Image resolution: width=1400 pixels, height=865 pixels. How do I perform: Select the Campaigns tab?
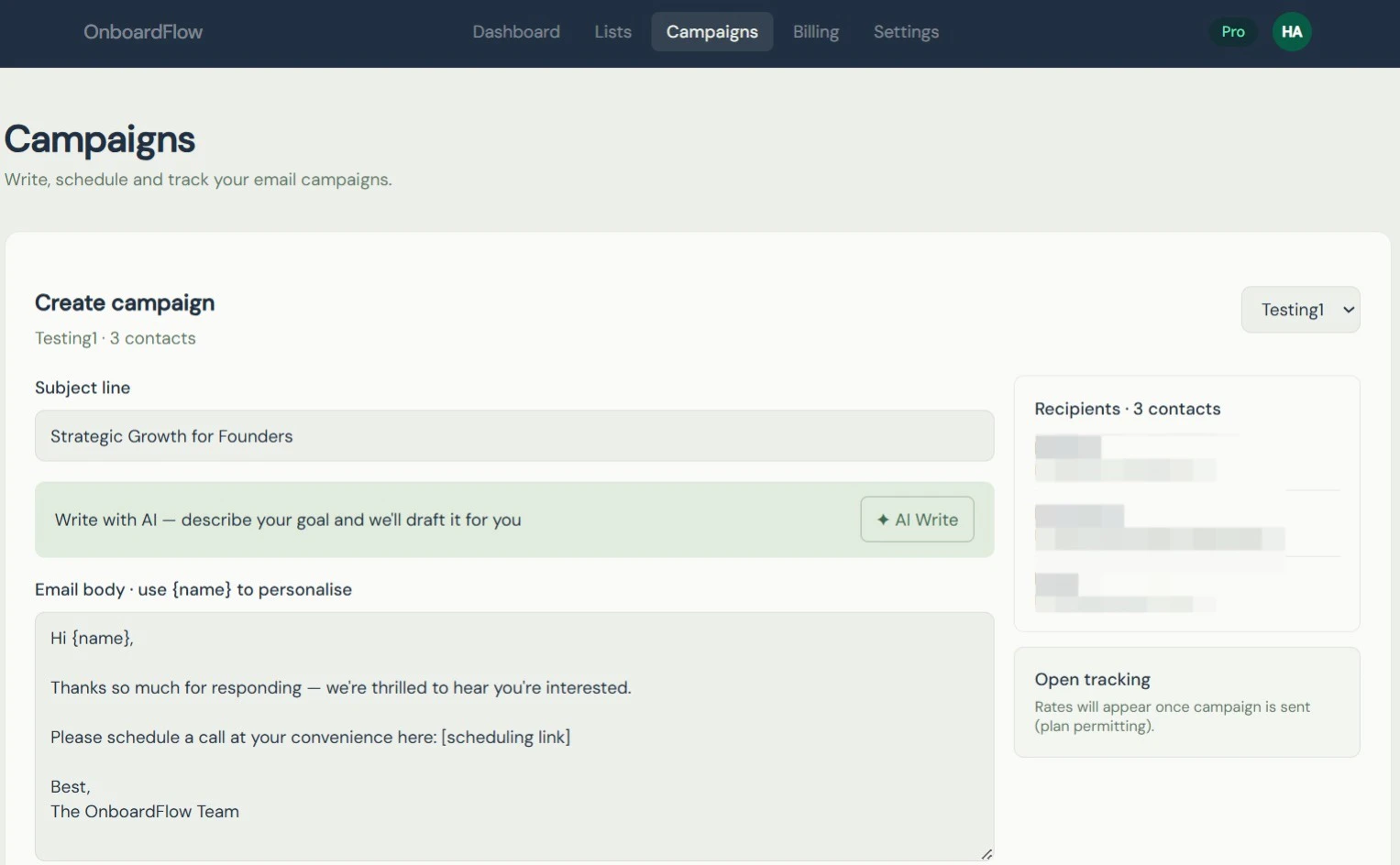click(712, 32)
